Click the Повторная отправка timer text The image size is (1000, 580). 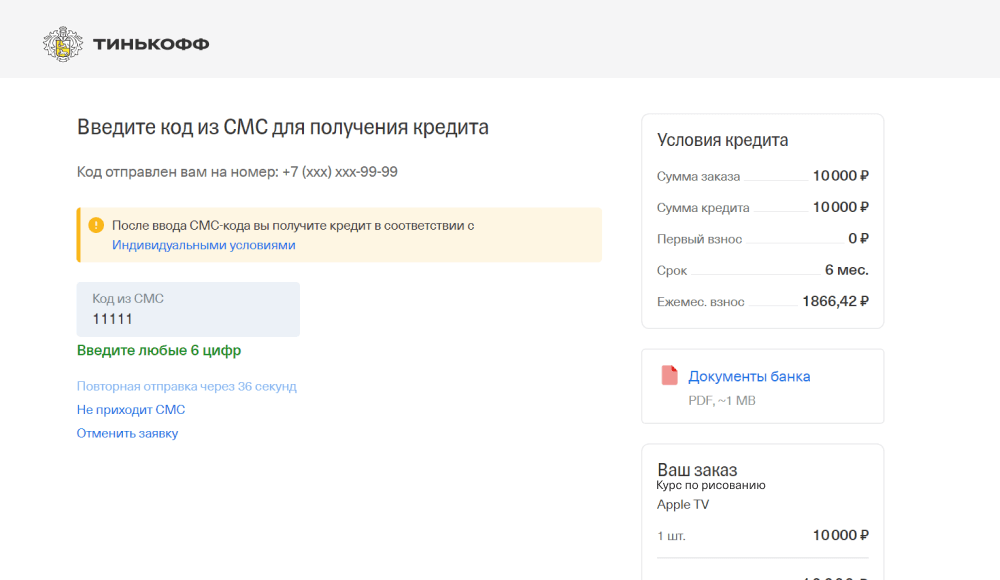186,386
